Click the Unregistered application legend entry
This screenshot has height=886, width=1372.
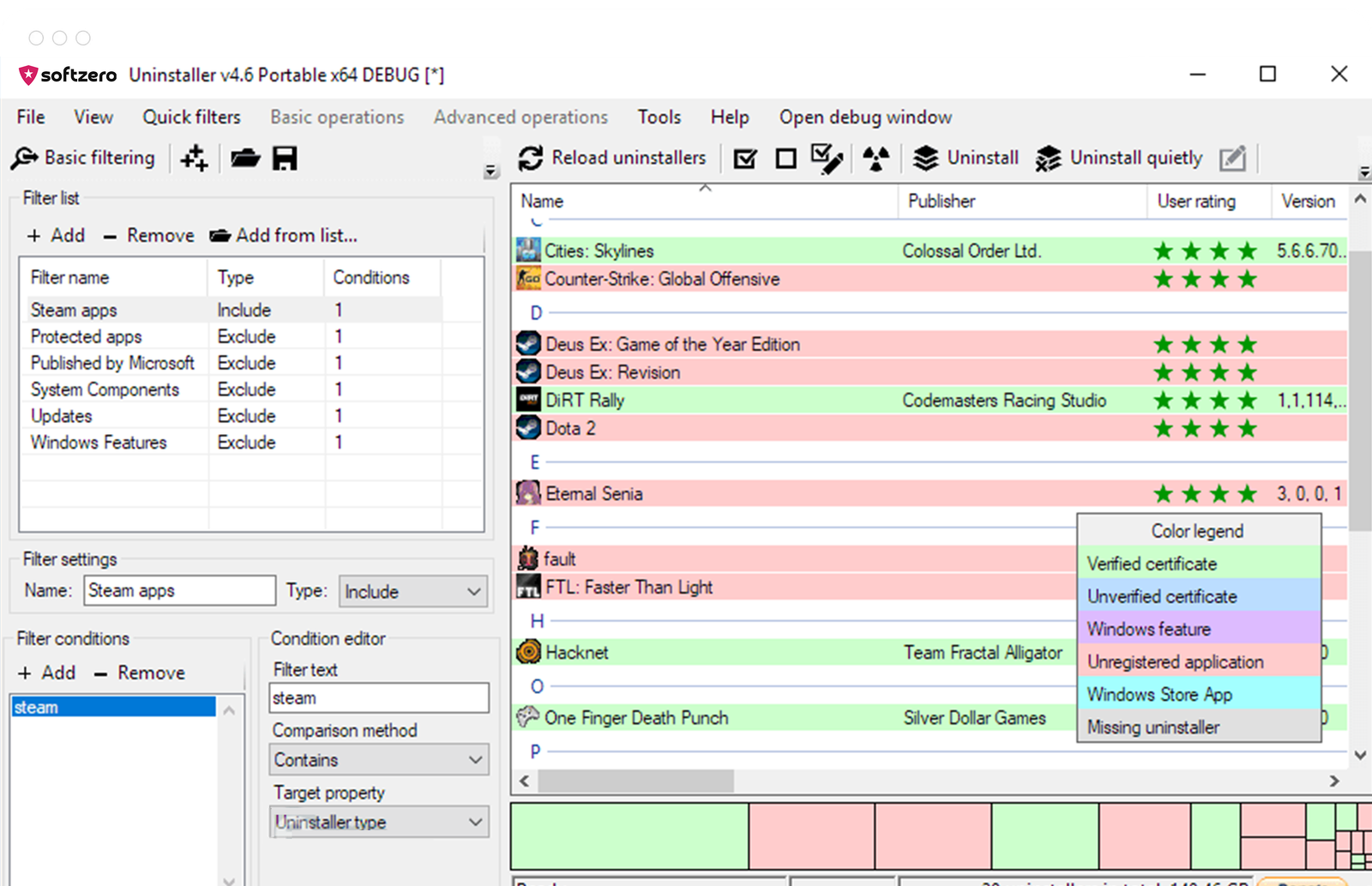click(x=1199, y=661)
